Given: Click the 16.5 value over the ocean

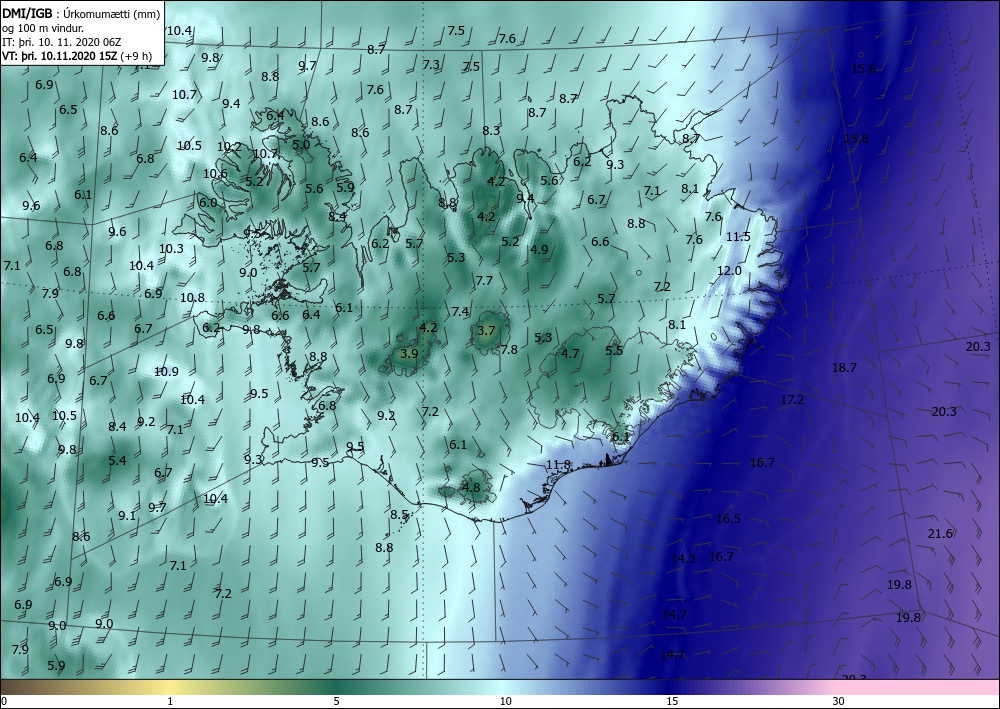Looking at the screenshot, I should [728, 518].
